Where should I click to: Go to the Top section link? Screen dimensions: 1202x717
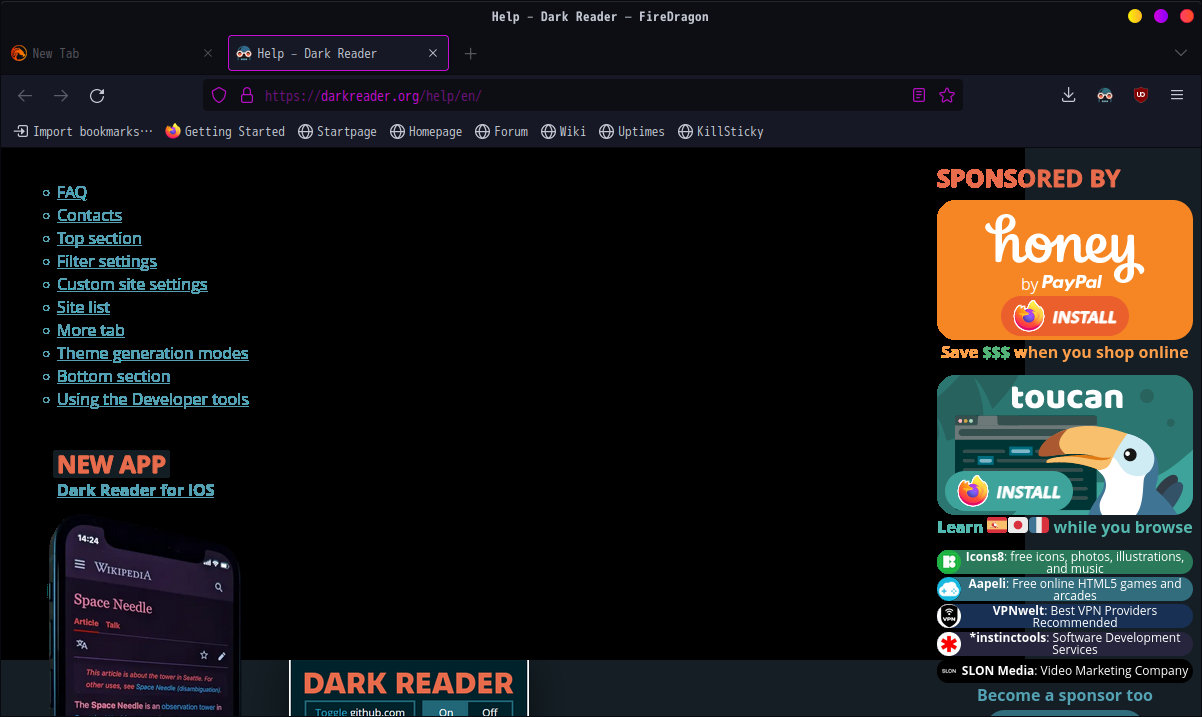click(x=99, y=238)
